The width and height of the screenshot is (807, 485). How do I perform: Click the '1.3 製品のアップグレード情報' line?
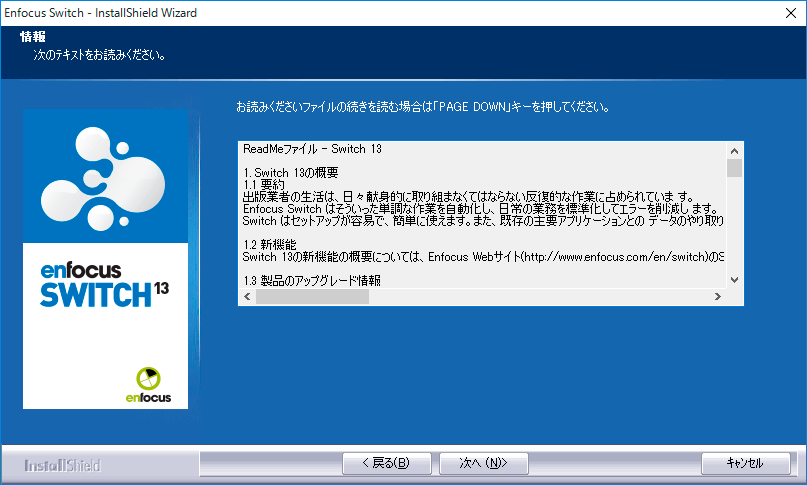coord(312,281)
